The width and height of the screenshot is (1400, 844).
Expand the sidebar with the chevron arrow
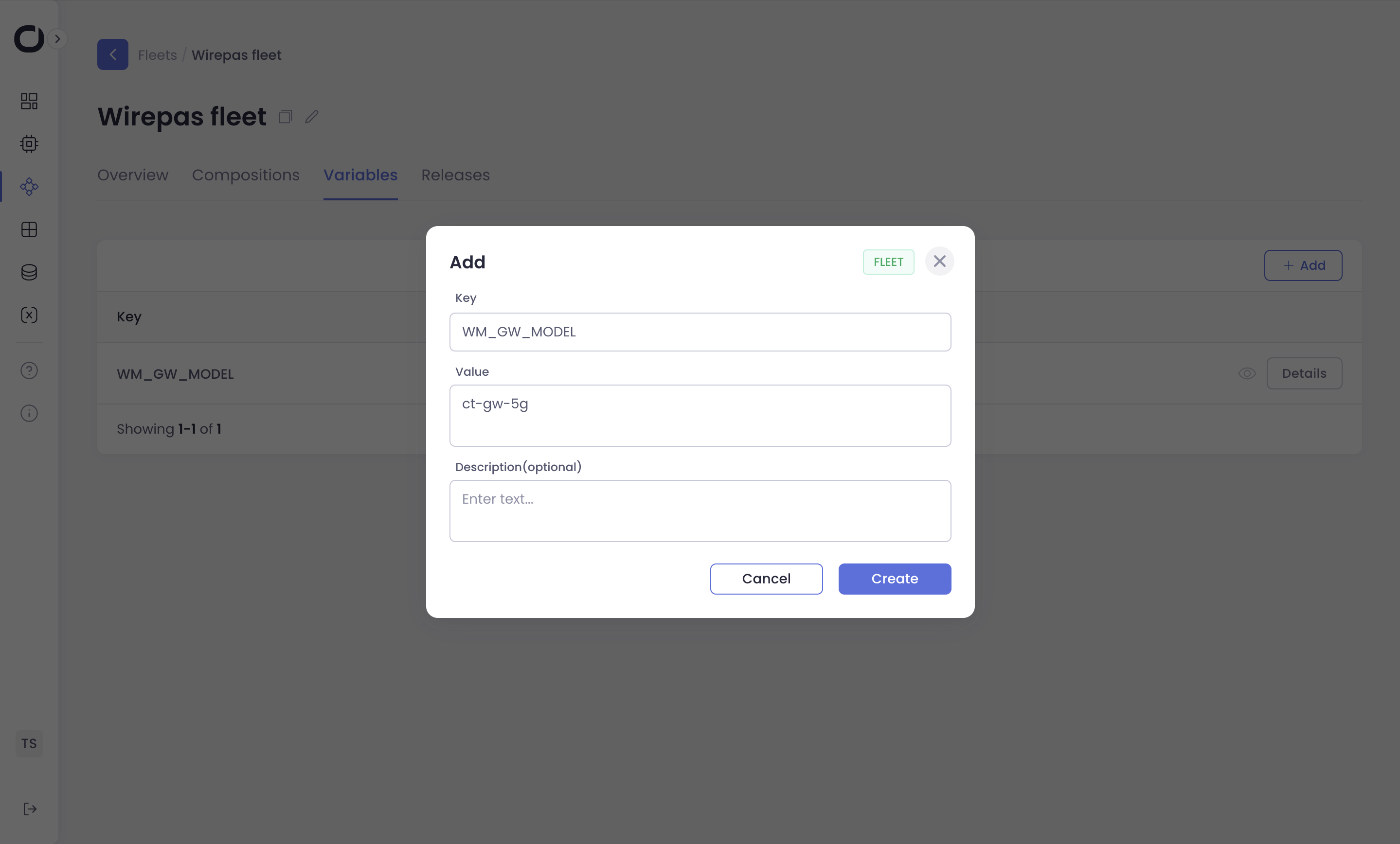tap(57, 38)
